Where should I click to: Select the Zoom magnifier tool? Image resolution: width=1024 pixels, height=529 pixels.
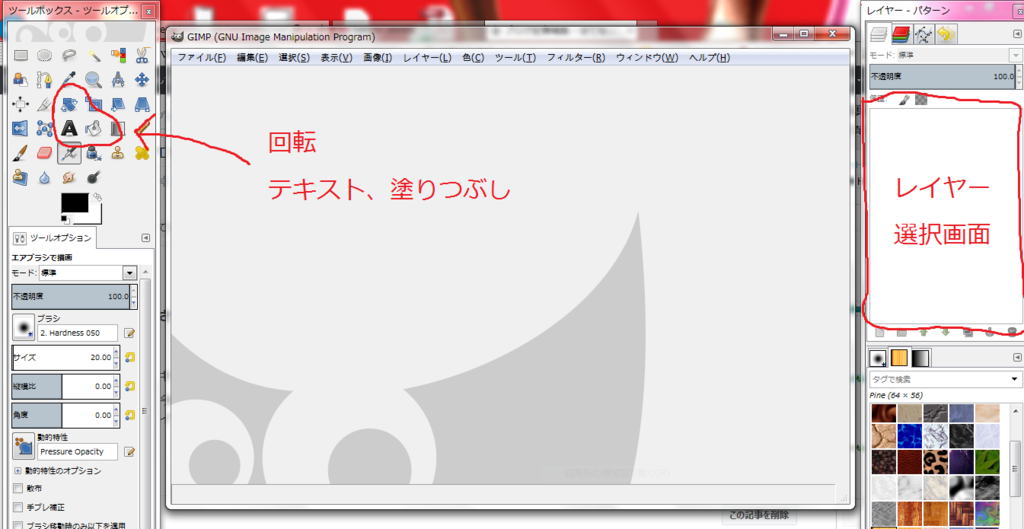93,80
